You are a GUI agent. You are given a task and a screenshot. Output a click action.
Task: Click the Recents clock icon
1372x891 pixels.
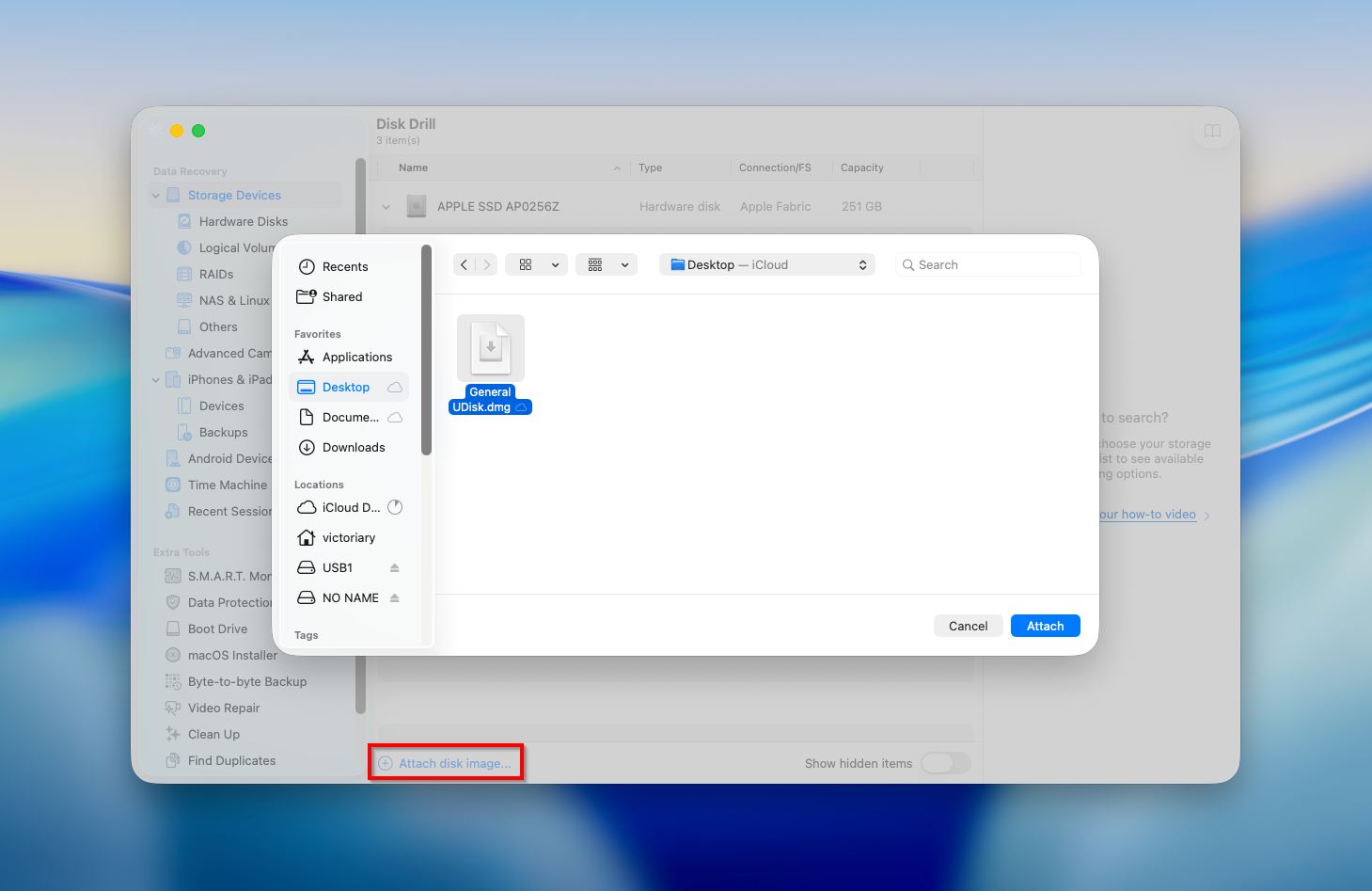pyautogui.click(x=307, y=266)
